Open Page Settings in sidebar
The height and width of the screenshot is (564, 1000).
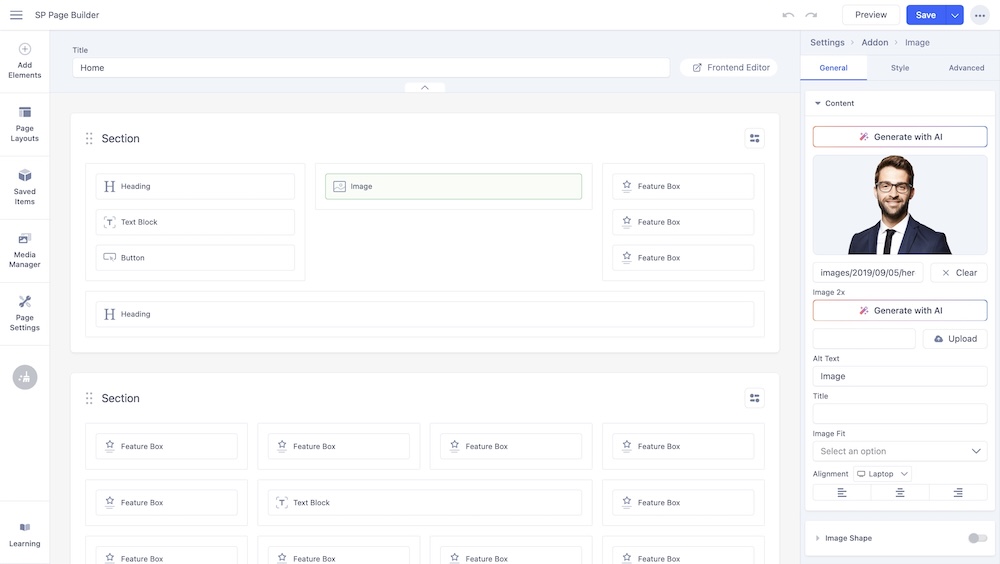coord(25,313)
